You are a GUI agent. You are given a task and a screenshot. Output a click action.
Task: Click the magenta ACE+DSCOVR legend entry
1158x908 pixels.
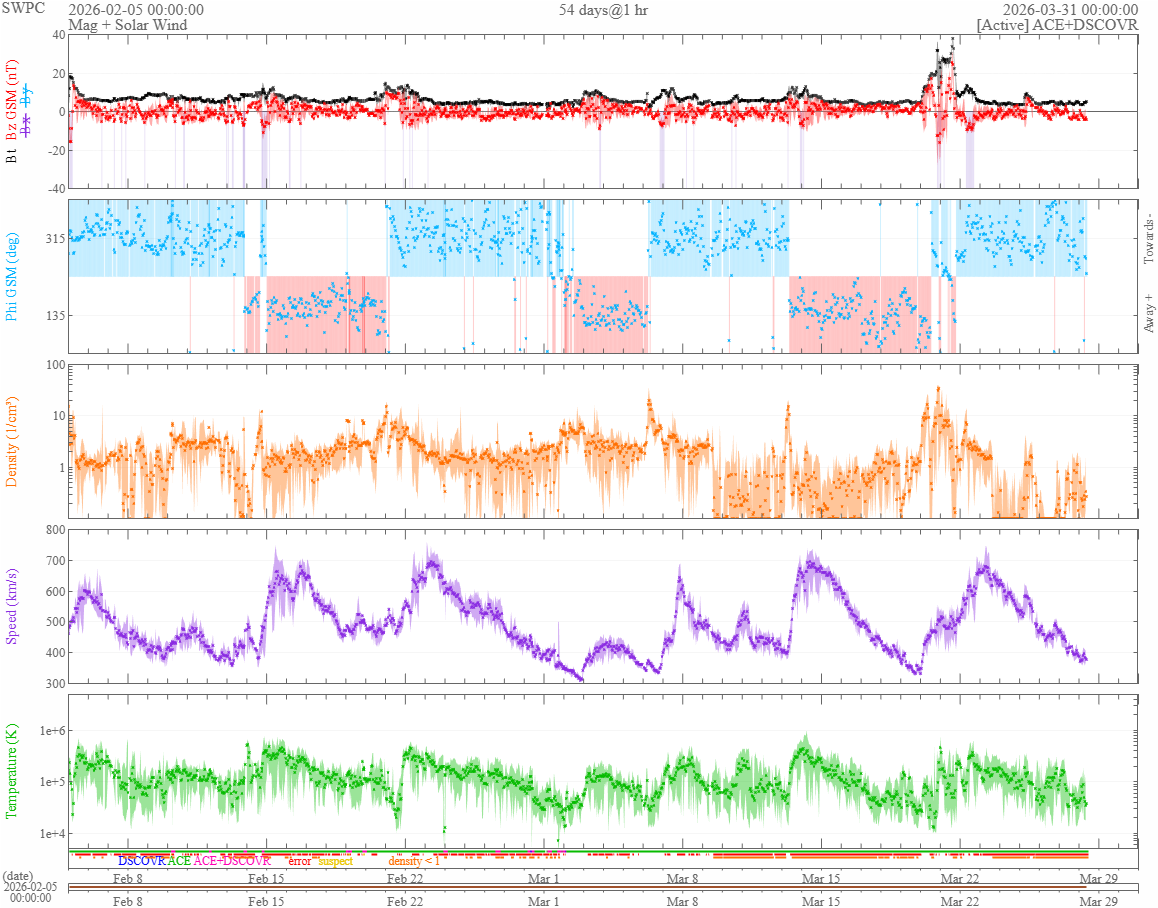click(x=232, y=861)
